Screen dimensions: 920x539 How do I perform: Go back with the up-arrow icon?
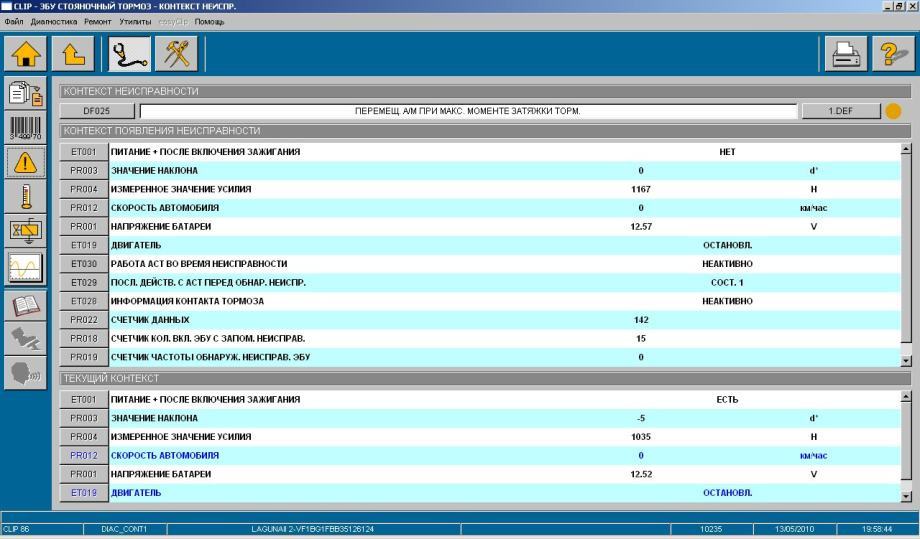(73, 54)
